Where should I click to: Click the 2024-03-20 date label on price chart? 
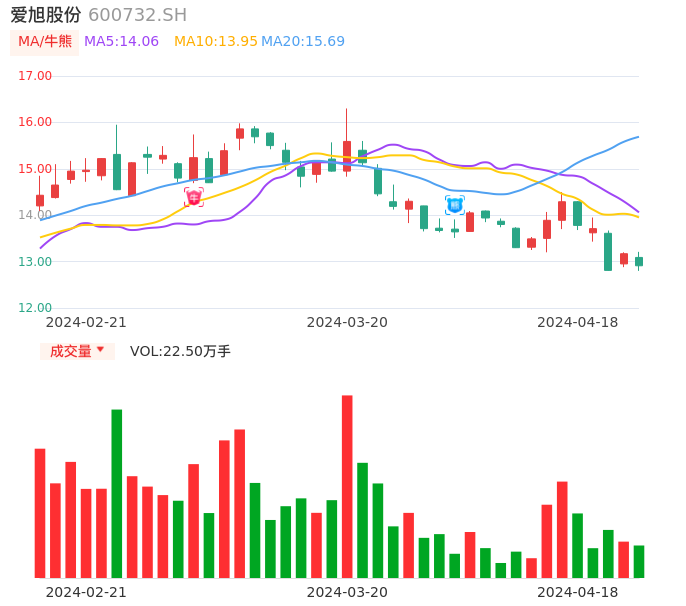tap(347, 322)
